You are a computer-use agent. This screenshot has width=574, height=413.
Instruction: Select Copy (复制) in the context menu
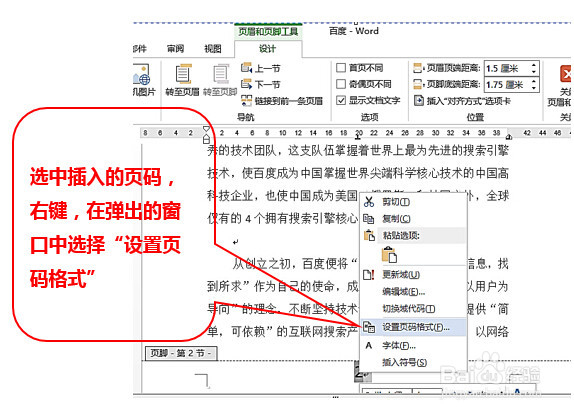413,219
